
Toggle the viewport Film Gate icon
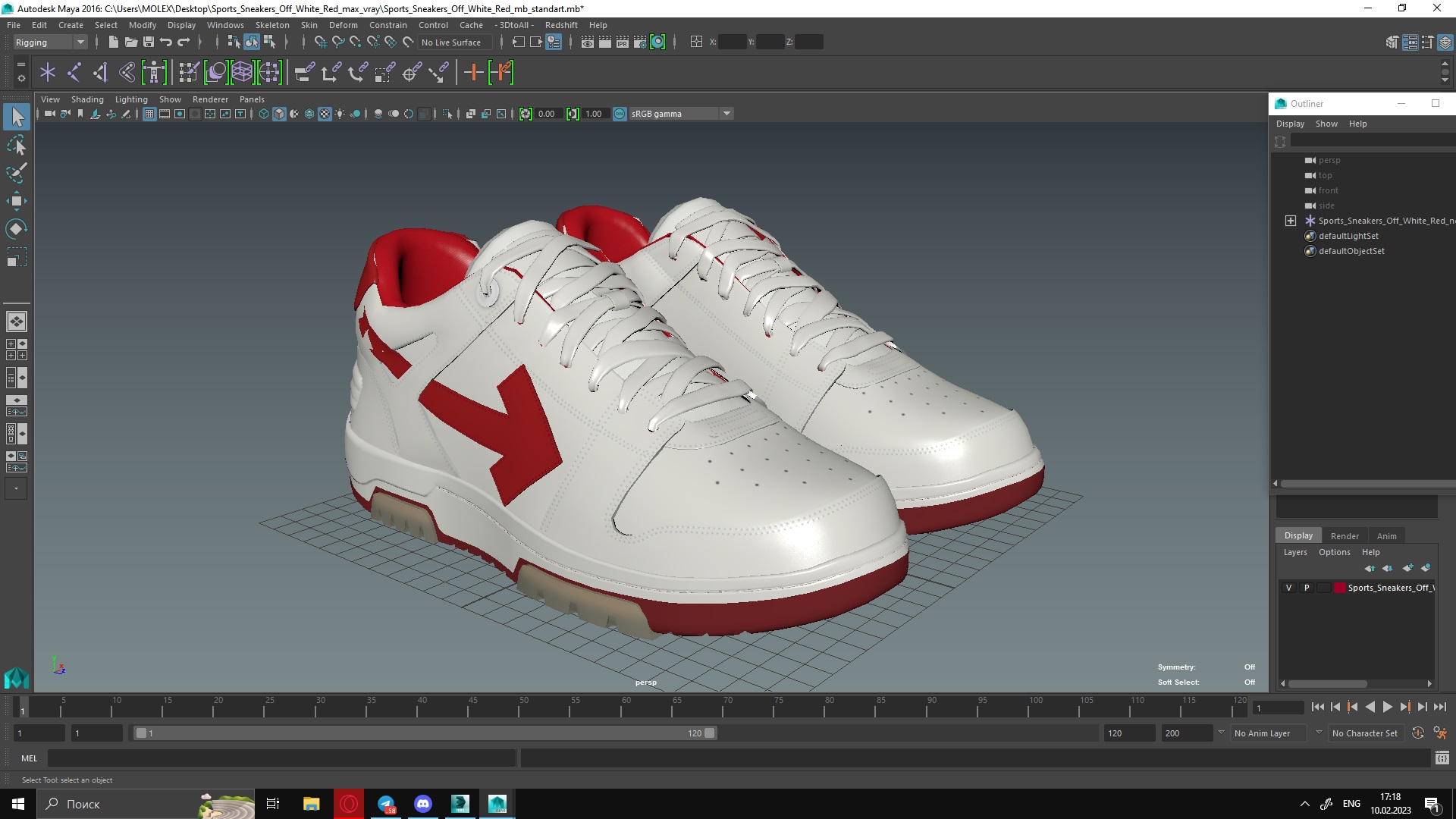[165, 114]
